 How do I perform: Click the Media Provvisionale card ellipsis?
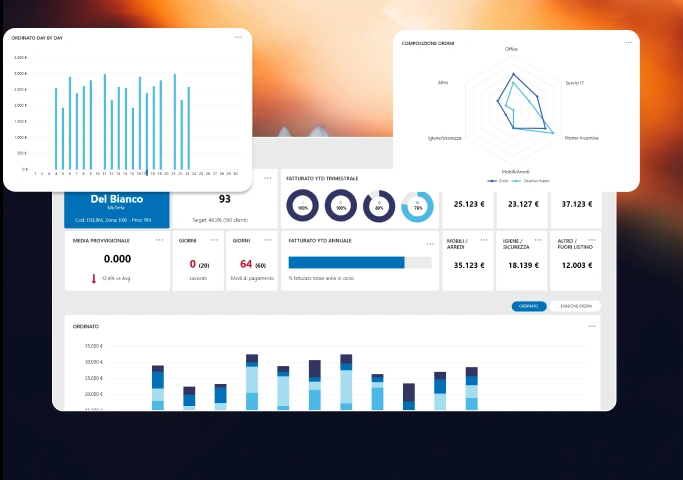point(159,241)
